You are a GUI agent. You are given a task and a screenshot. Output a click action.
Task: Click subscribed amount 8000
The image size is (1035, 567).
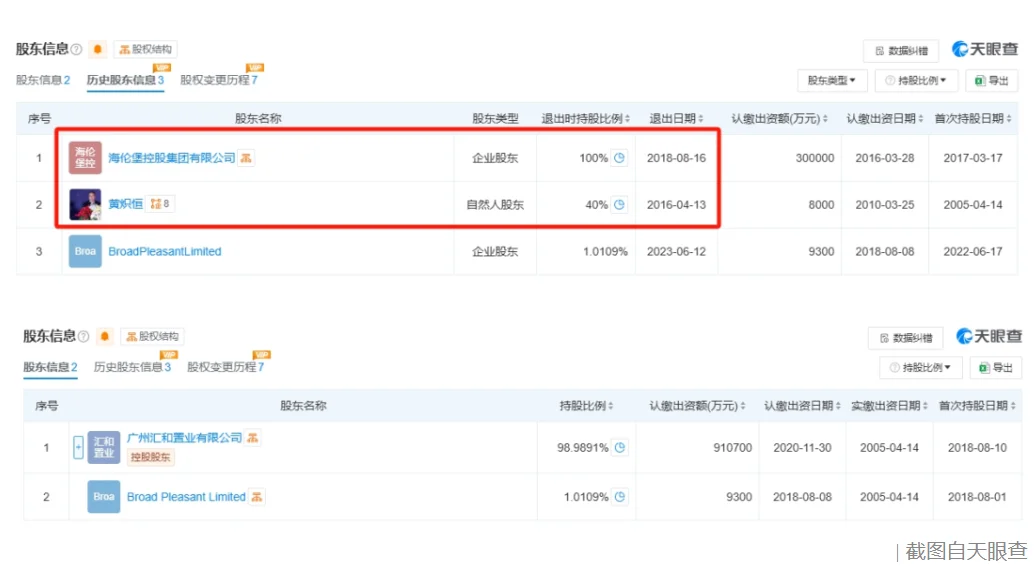tap(821, 205)
